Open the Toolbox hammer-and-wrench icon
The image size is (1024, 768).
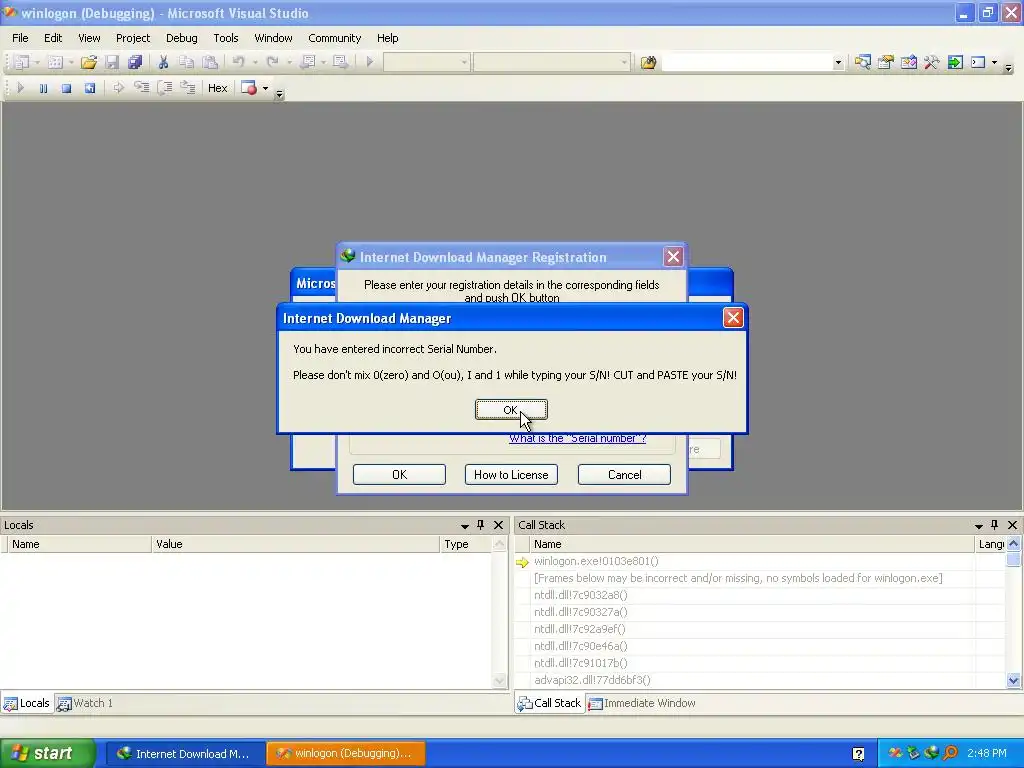[x=932, y=62]
